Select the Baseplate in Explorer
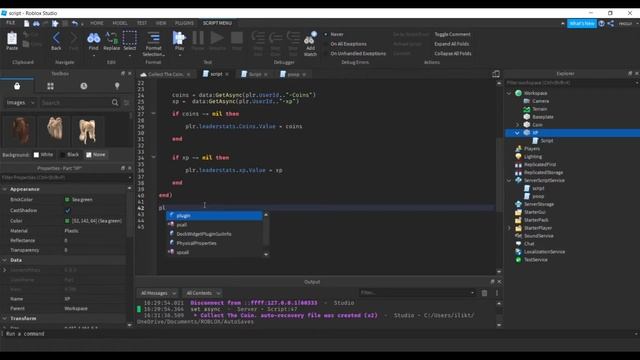Image resolution: width=640 pixels, height=360 pixels. [543, 117]
